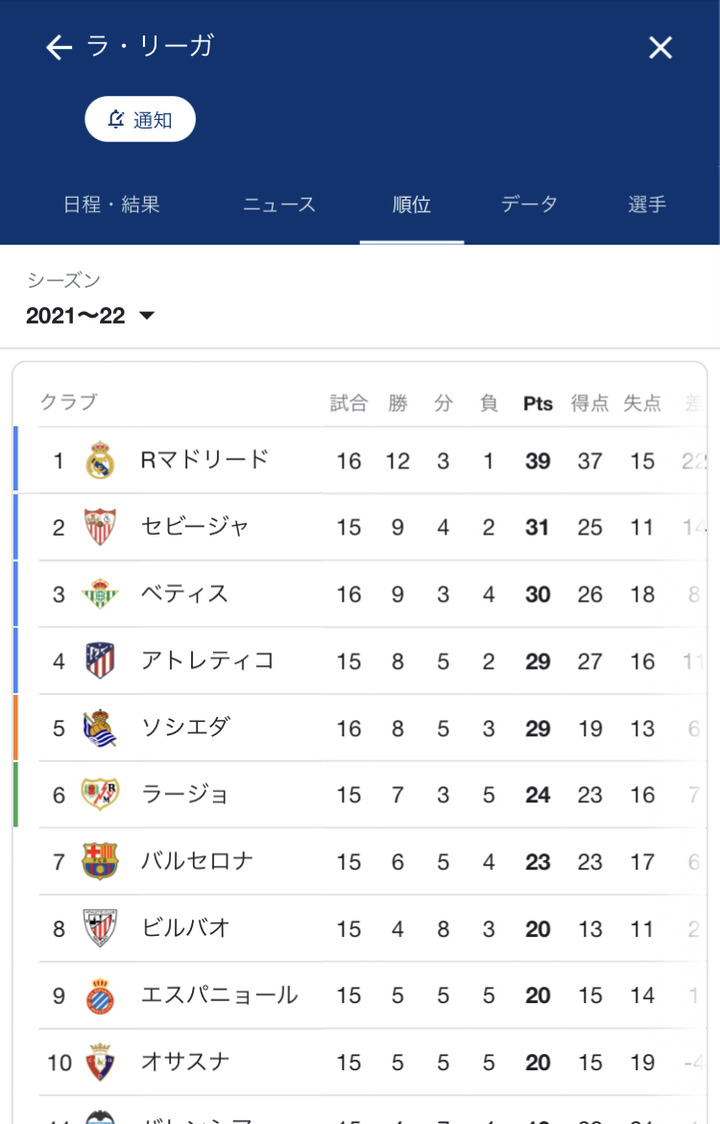This screenshot has width=720, height=1124.
Task: Click the Real Sociedad crest
Action: tap(100, 728)
